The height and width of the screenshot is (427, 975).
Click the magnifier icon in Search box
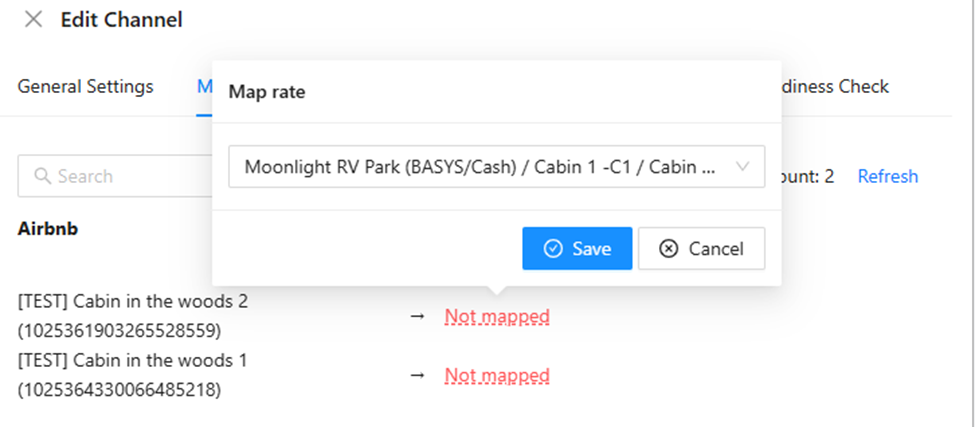click(x=42, y=176)
